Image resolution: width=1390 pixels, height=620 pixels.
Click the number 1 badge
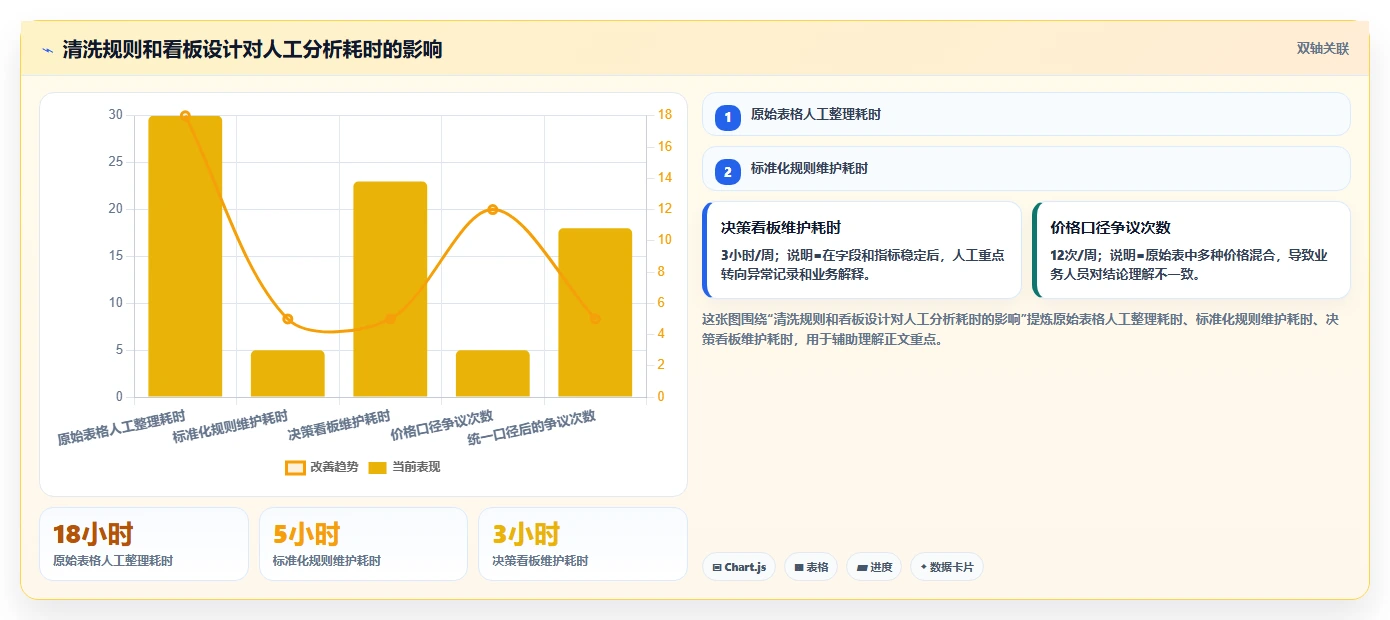[x=728, y=117]
